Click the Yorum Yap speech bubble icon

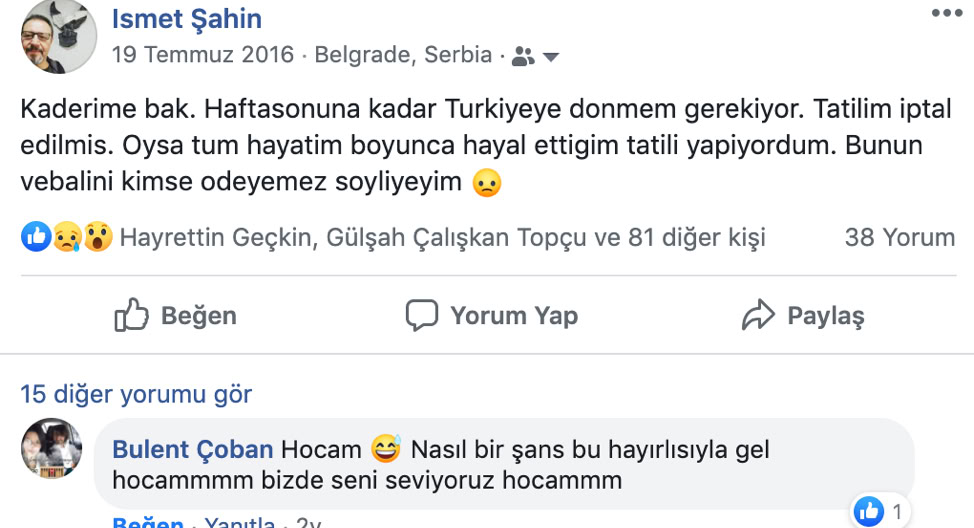tap(422, 315)
